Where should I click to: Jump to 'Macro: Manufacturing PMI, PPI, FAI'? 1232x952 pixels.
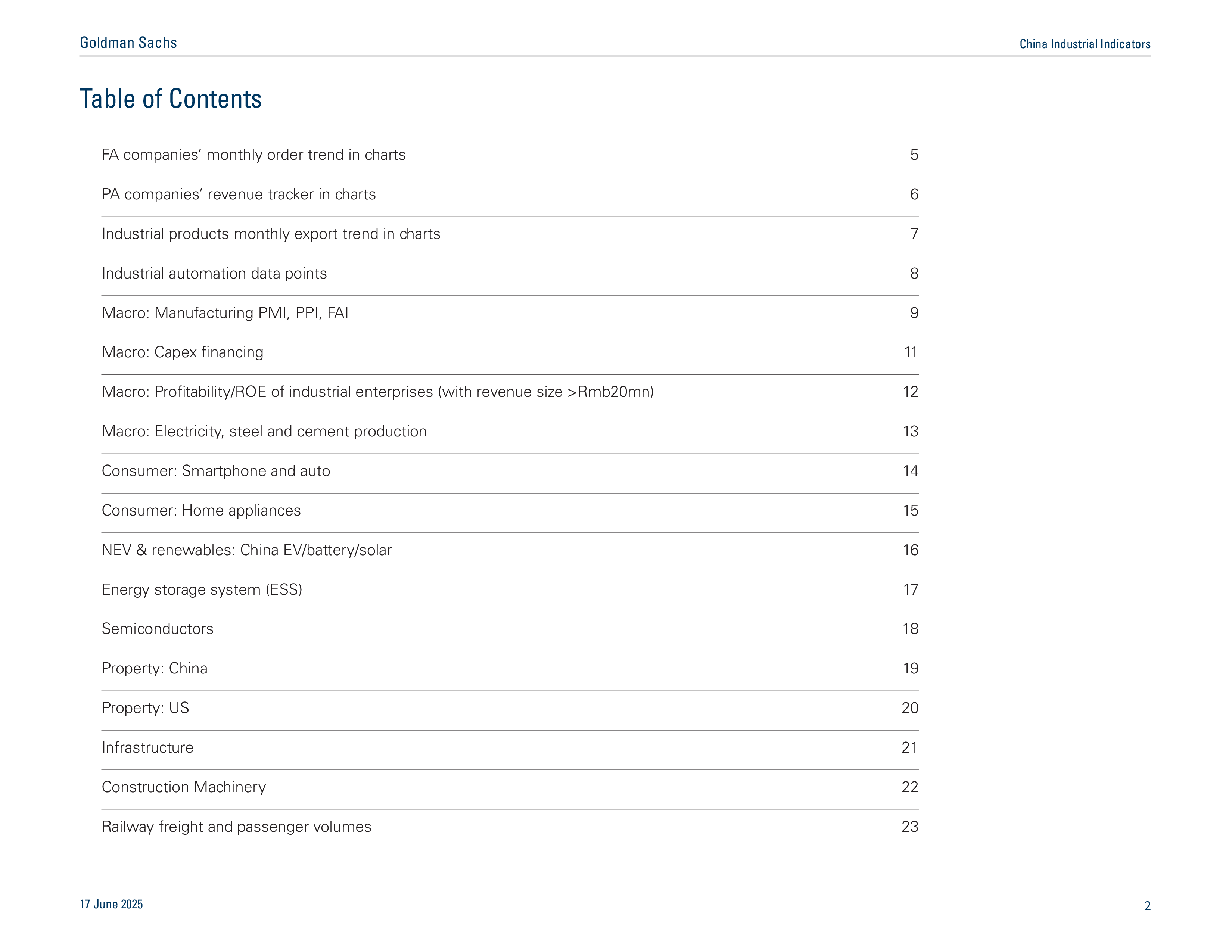point(225,312)
